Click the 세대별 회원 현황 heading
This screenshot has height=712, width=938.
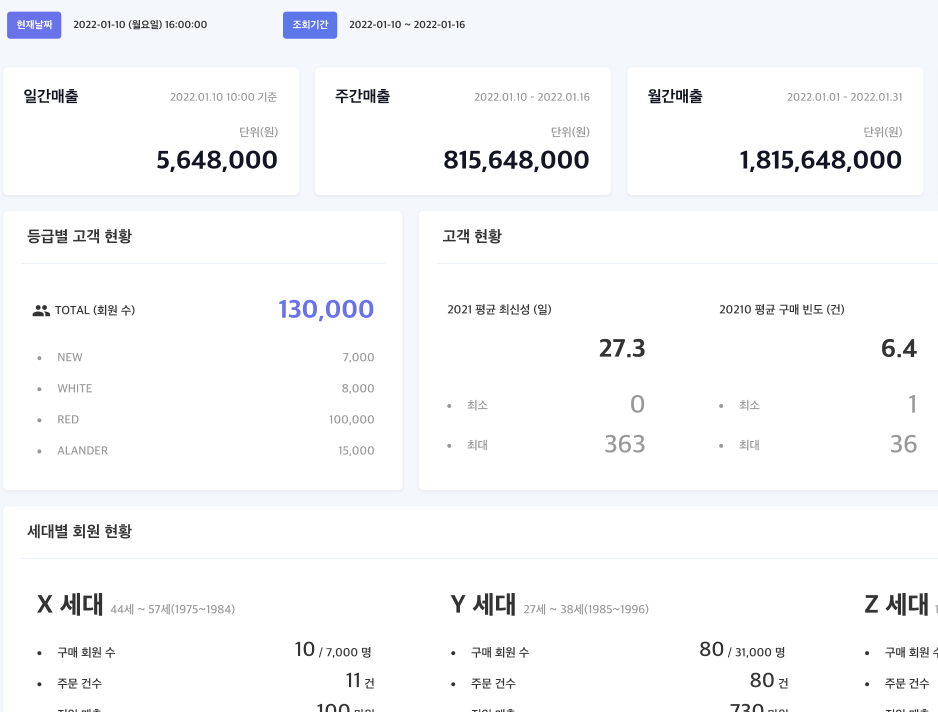coord(80,531)
